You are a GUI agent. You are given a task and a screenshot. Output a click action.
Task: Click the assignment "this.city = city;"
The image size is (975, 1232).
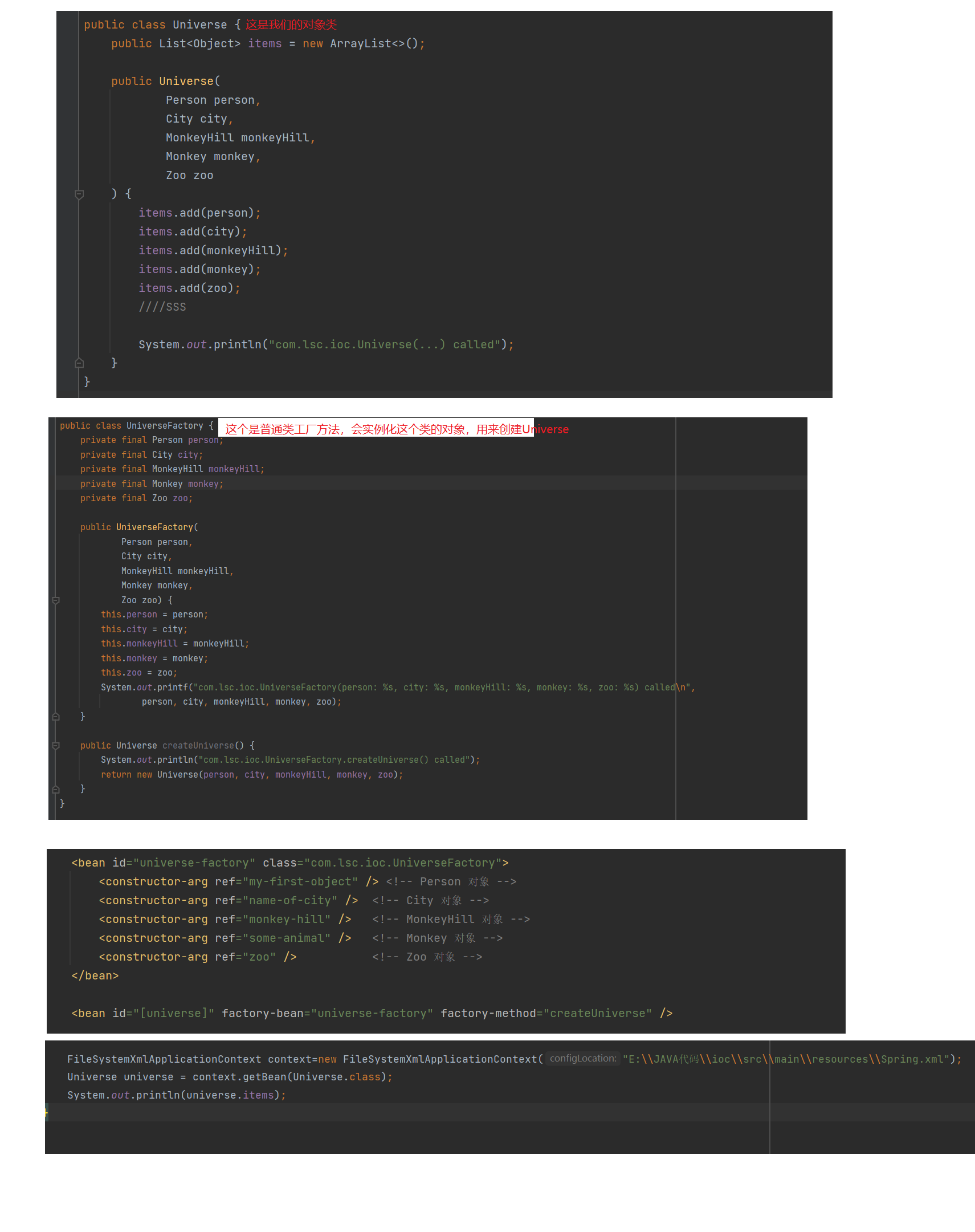tap(144, 629)
